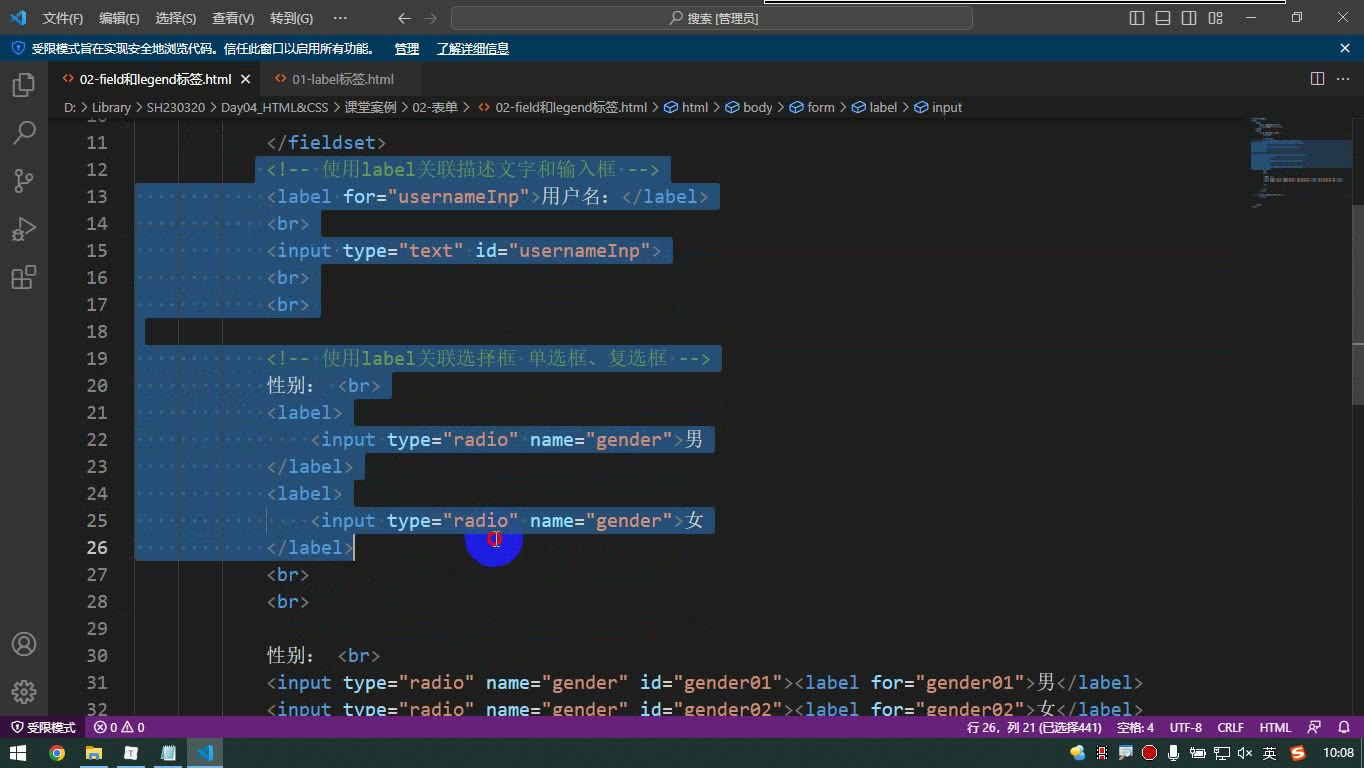Open the 选择(S) menu

click(x=176, y=18)
